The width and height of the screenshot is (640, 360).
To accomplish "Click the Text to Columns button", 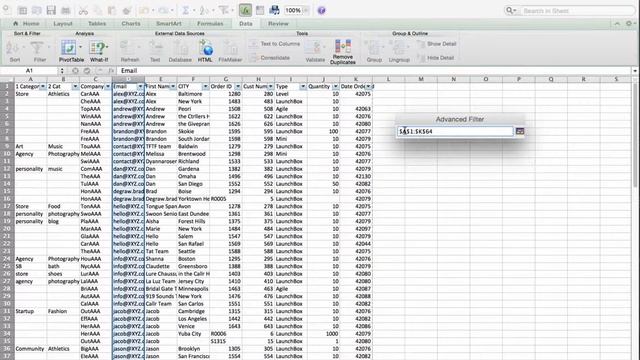I will coord(275,44).
